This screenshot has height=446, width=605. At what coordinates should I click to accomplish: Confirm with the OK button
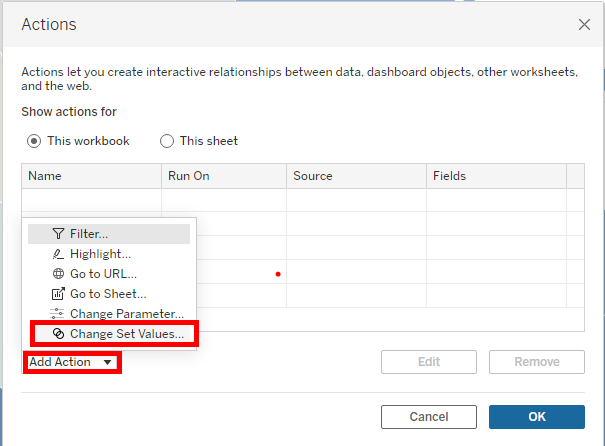(537, 417)
